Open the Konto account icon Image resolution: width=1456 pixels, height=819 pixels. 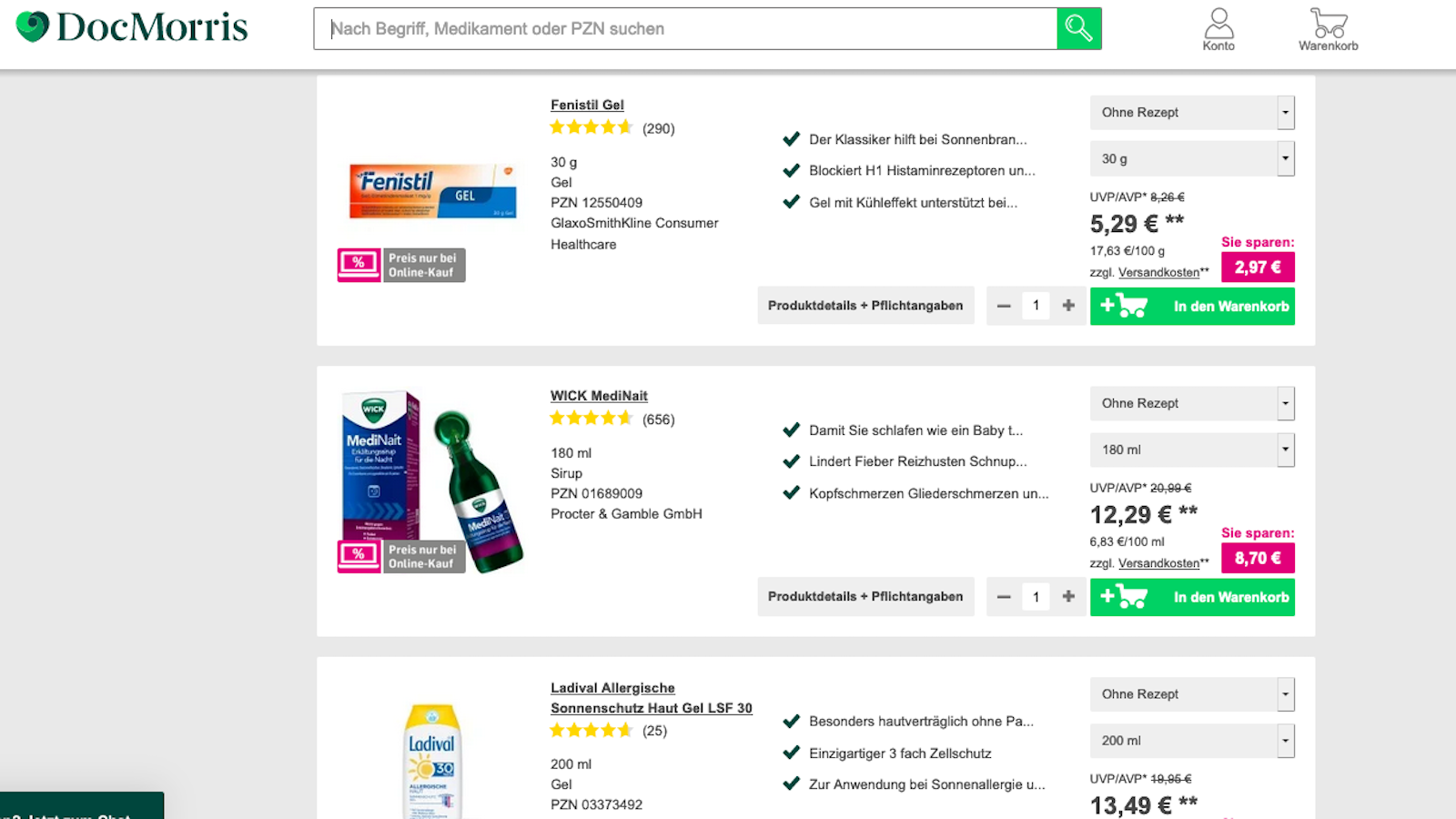click(x=1218, y=29)
